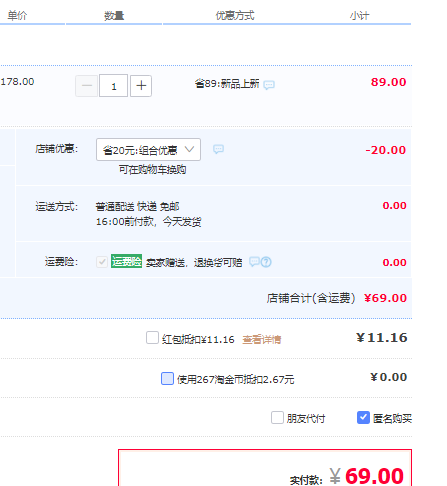
Task: Click the disabled 运费险 checkbox
Action: [102, 262]
